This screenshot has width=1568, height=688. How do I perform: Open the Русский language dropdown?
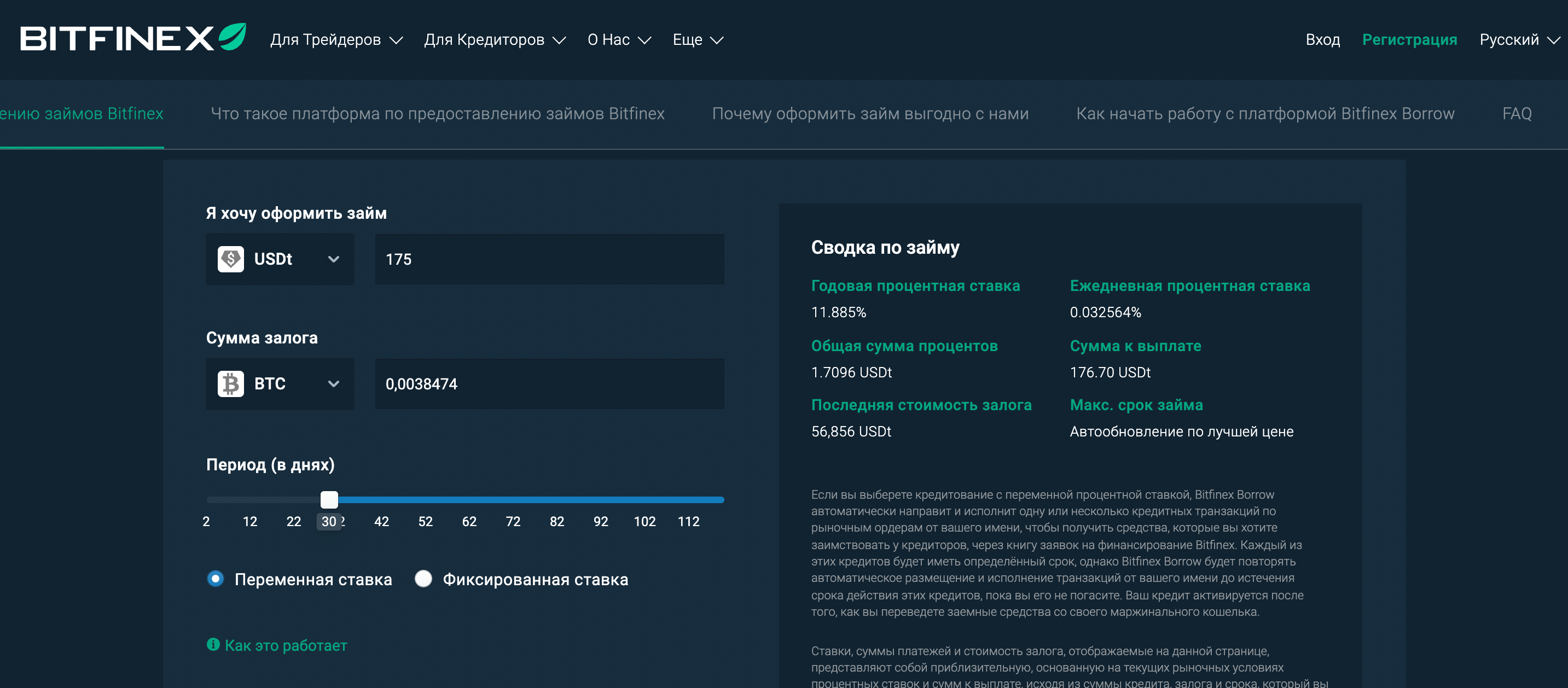[1519, 39]
